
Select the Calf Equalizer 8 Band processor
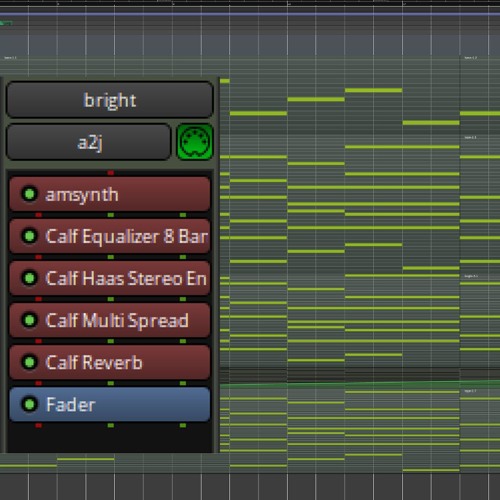(110, 236)
